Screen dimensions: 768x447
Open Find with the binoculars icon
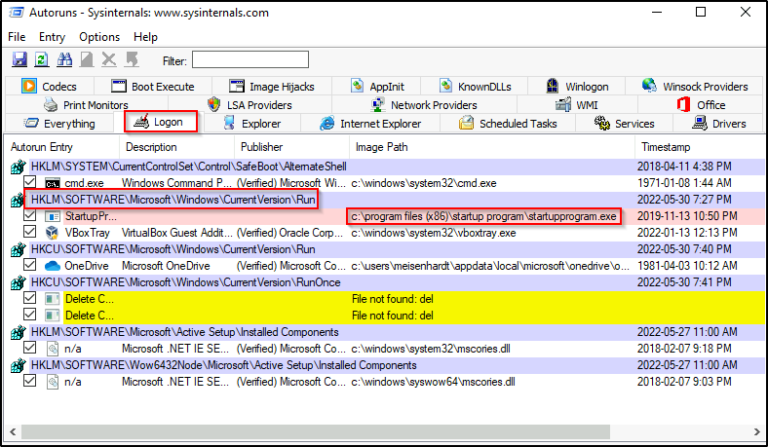tap(64, 60)
